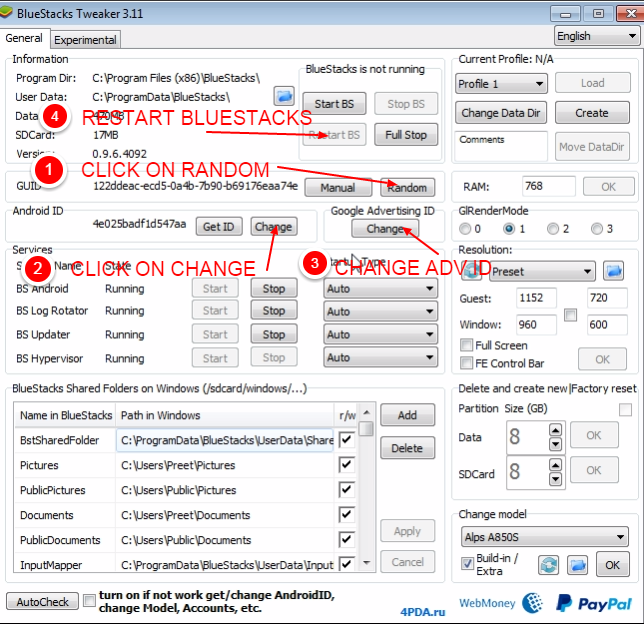Open the Alps A850S model dropdown

545,537
